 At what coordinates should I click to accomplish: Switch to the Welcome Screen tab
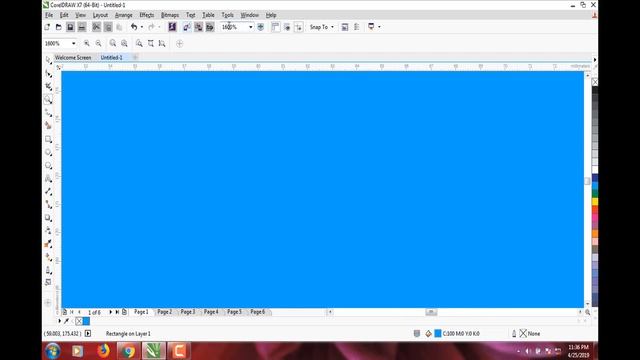point(73,58)
